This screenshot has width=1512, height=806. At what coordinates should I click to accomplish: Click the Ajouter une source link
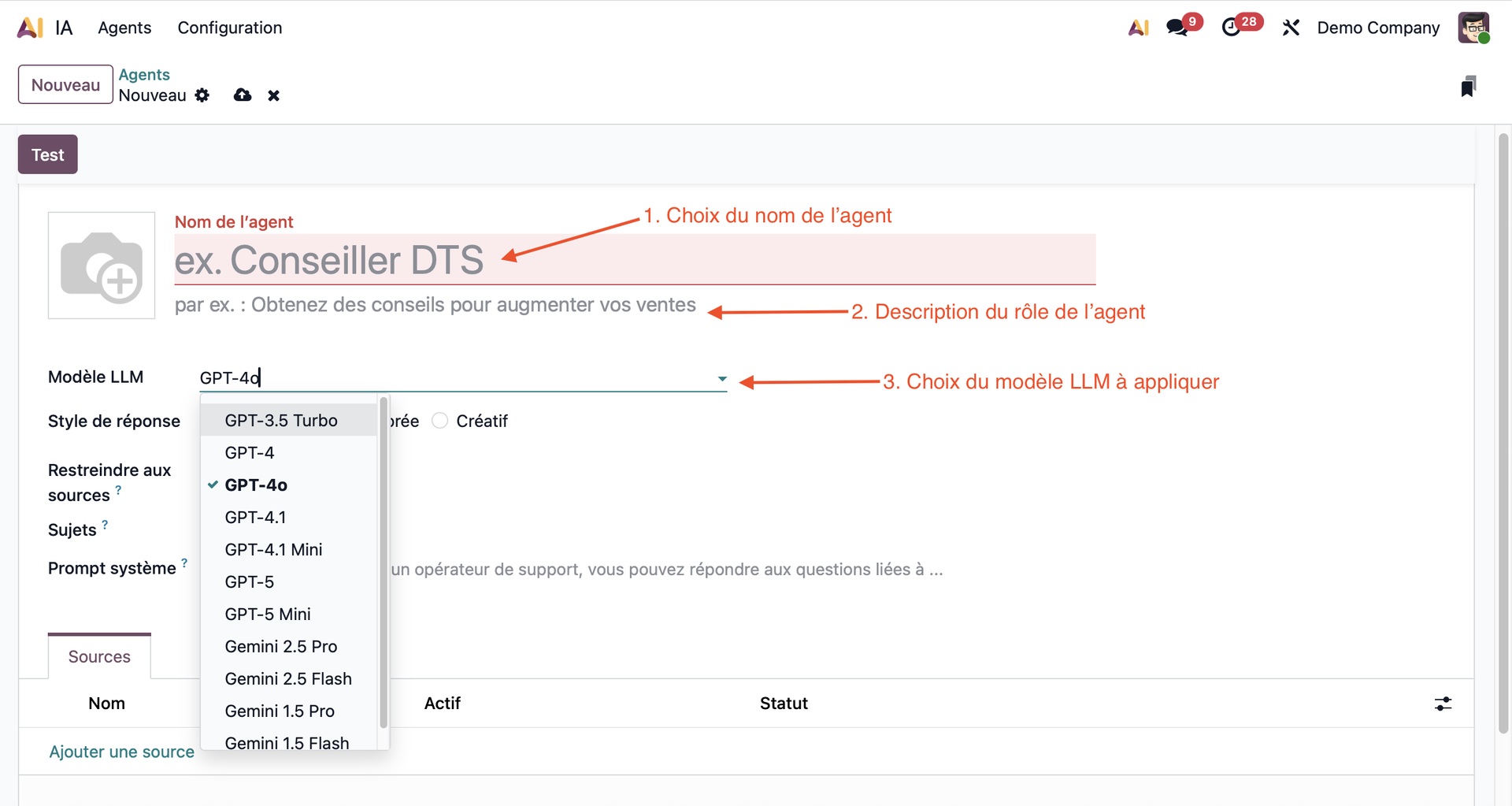pos(121,752)
